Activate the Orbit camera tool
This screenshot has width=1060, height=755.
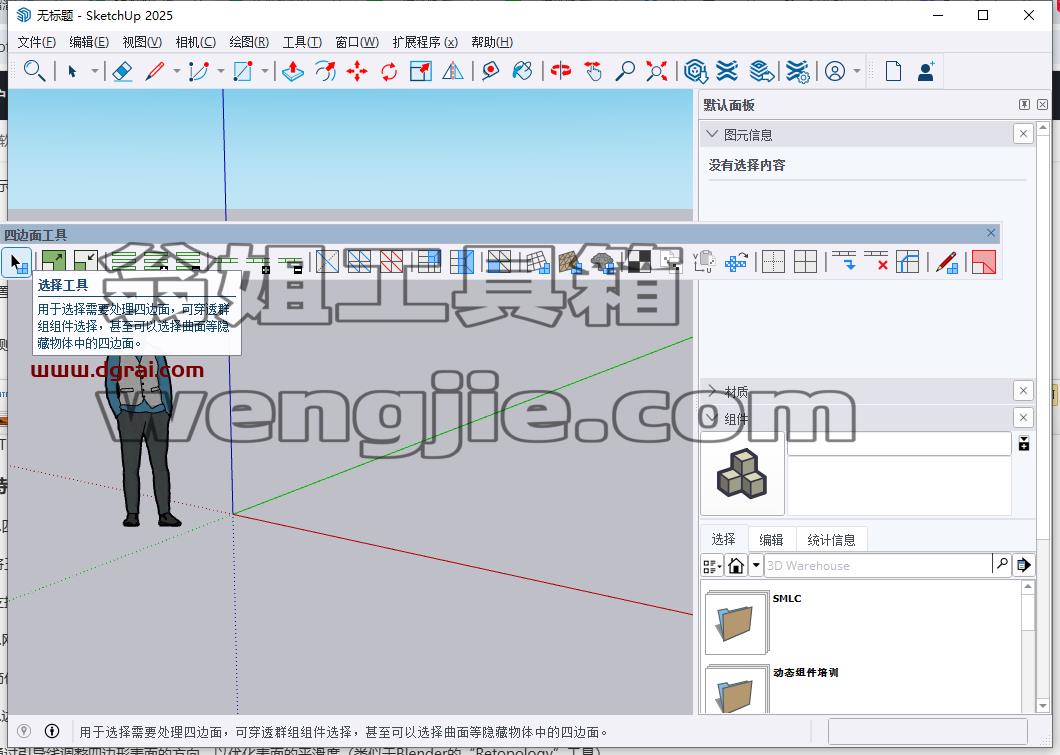click(x=560, y=71)
